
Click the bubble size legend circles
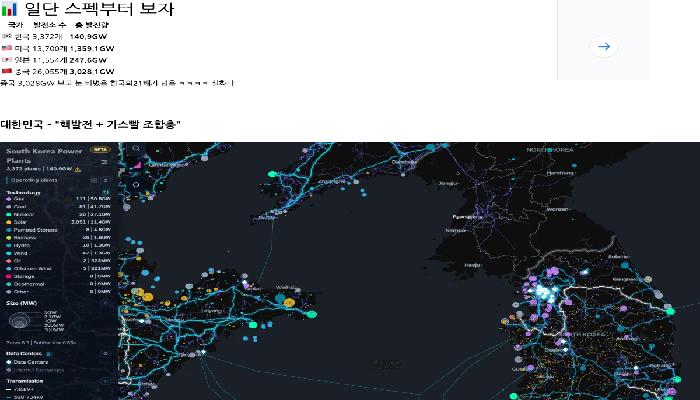(20, 320)
